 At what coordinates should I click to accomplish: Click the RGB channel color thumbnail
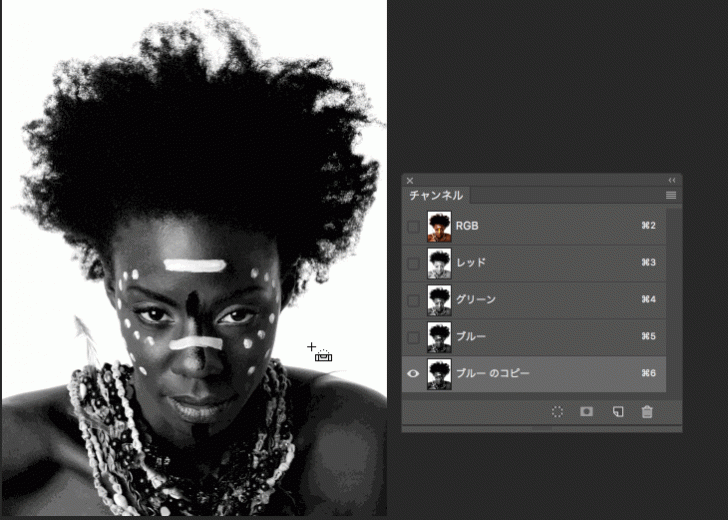click(x=439, y=227)
